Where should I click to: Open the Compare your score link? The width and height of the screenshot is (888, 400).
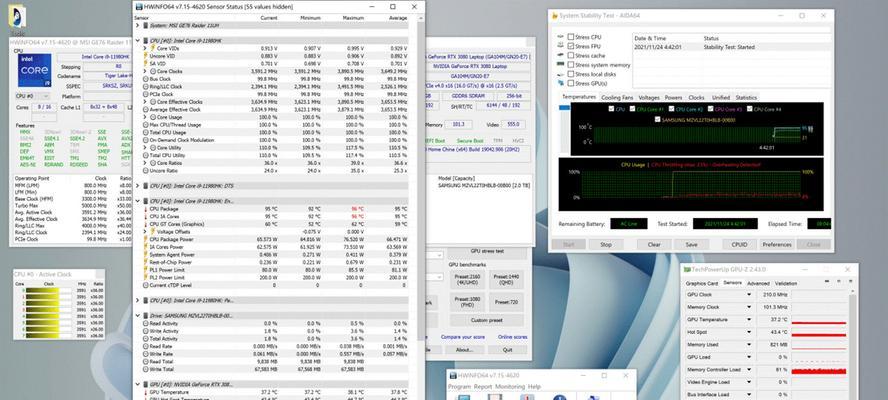tap(463, 337)
